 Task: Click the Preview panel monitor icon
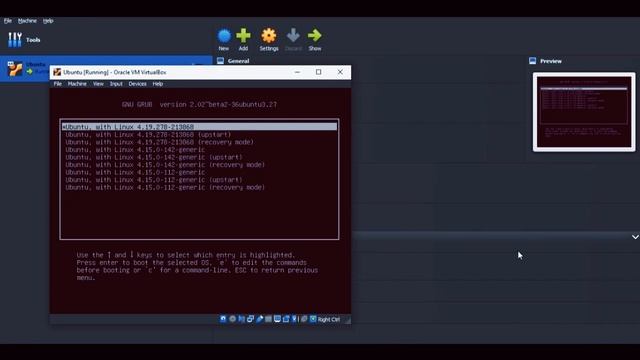coord(532,61)
